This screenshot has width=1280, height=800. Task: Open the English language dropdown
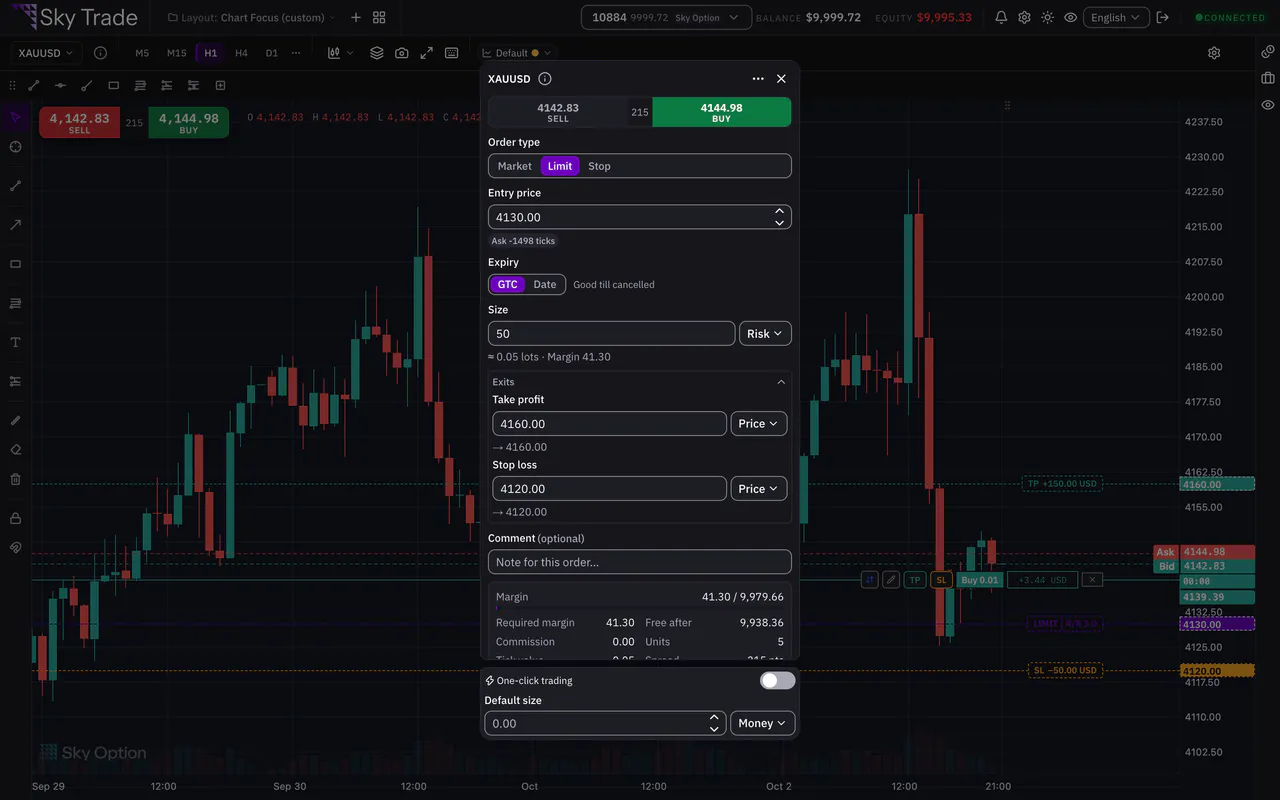coord(1116,17)
